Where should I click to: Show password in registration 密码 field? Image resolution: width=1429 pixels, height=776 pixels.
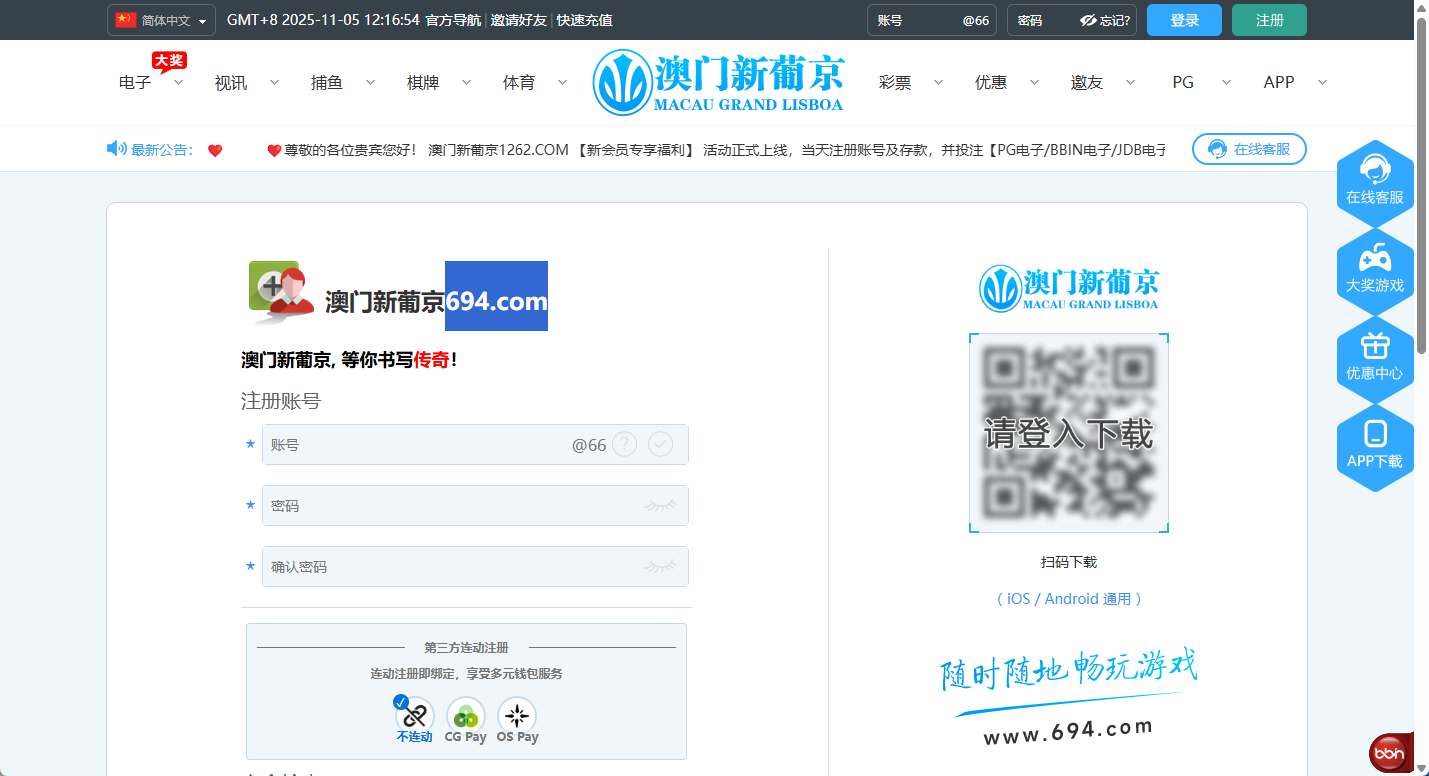(x=659, y=506)
